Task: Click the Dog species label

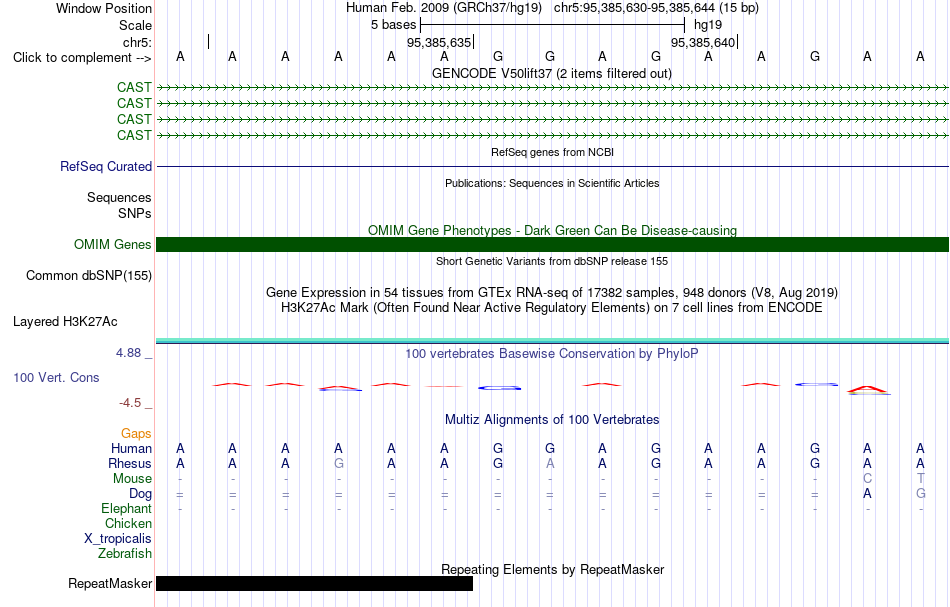Action: click(140, 494)
